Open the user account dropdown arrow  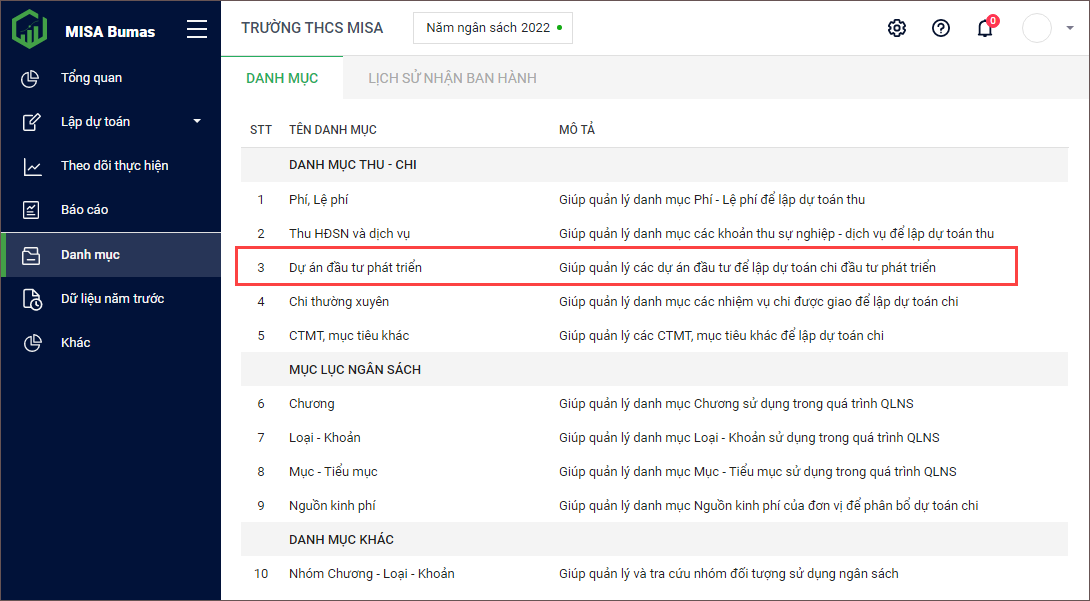pyautogui.click(x=1070, y=28)
